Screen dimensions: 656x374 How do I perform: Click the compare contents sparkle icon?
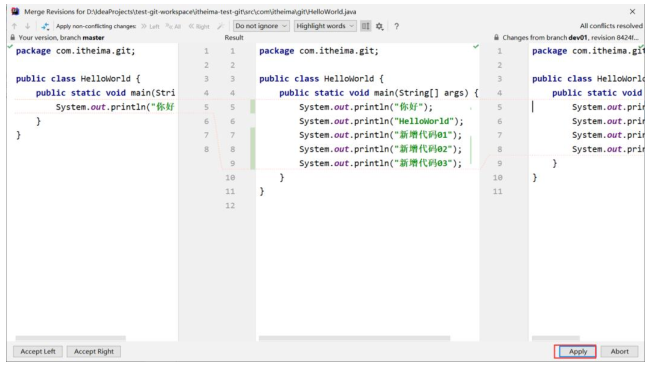[45, 26]
